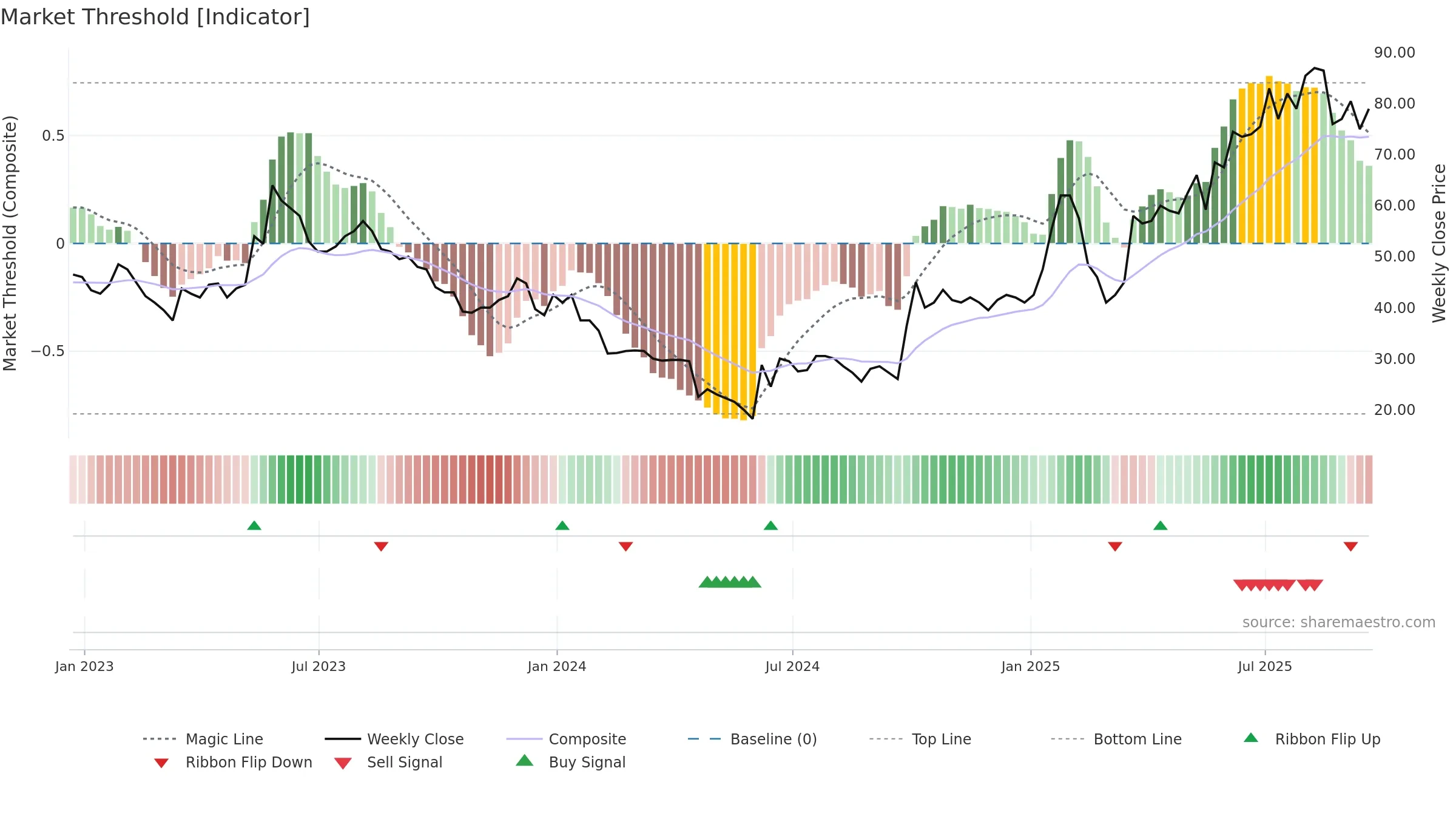Click the 90.00 price axis label
This screenshot has width=1456, height=819.
coord(1395,53)
